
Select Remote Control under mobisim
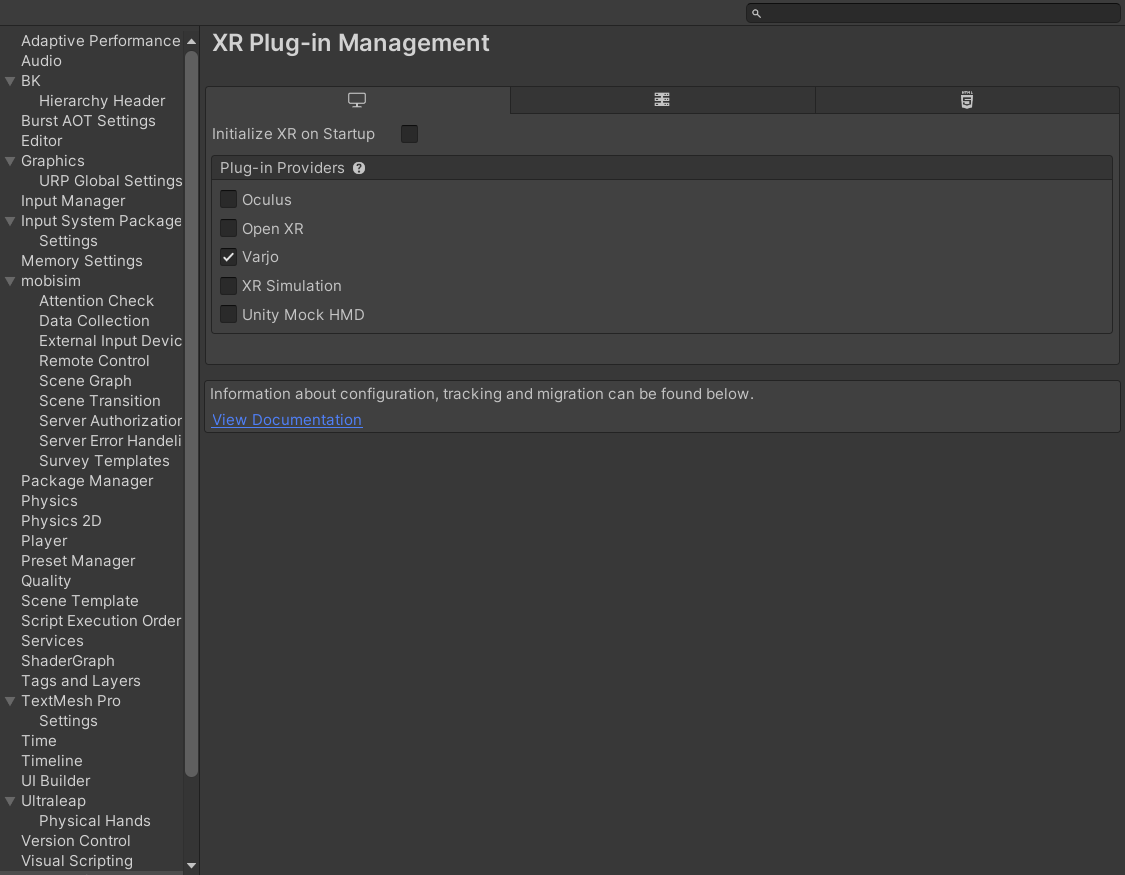tap(94, 361)
